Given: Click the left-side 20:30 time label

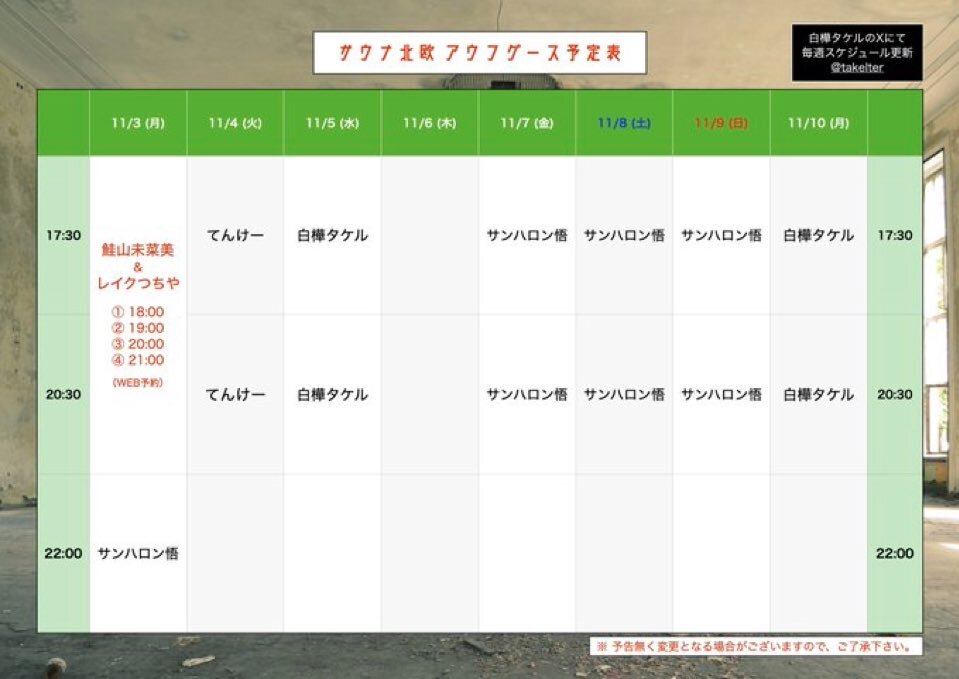Looking at the screenshot, I should (64, 395).
